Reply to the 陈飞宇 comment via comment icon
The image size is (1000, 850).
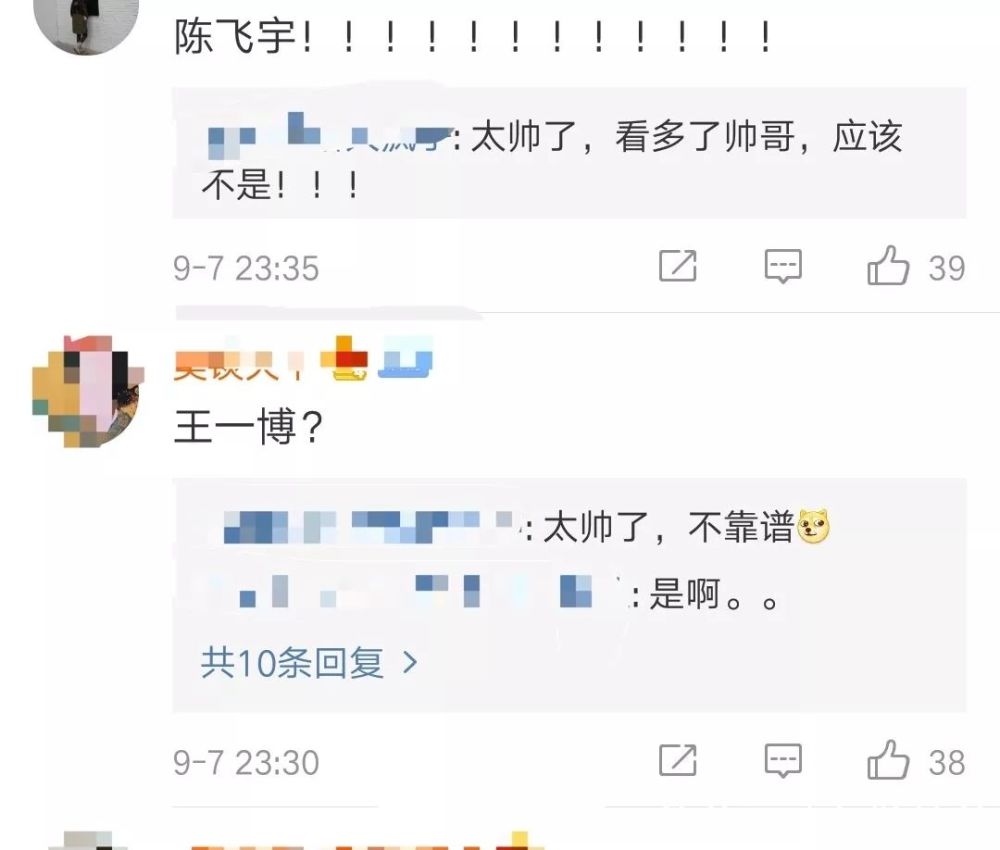783,266
